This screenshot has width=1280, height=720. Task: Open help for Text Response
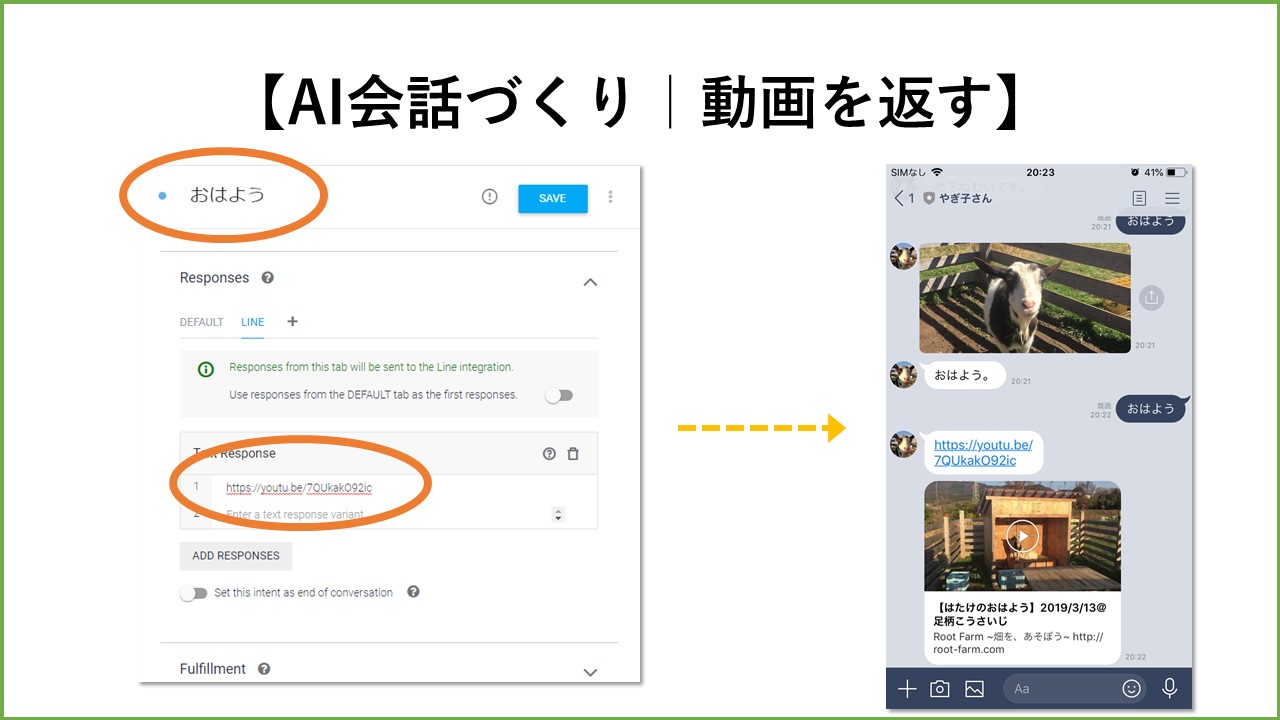(549, 453)
